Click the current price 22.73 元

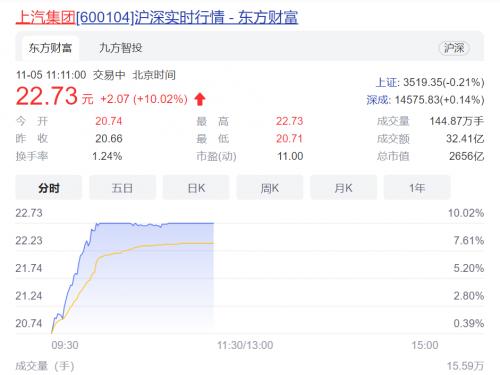pyautogui.click(x=55, y=97)
